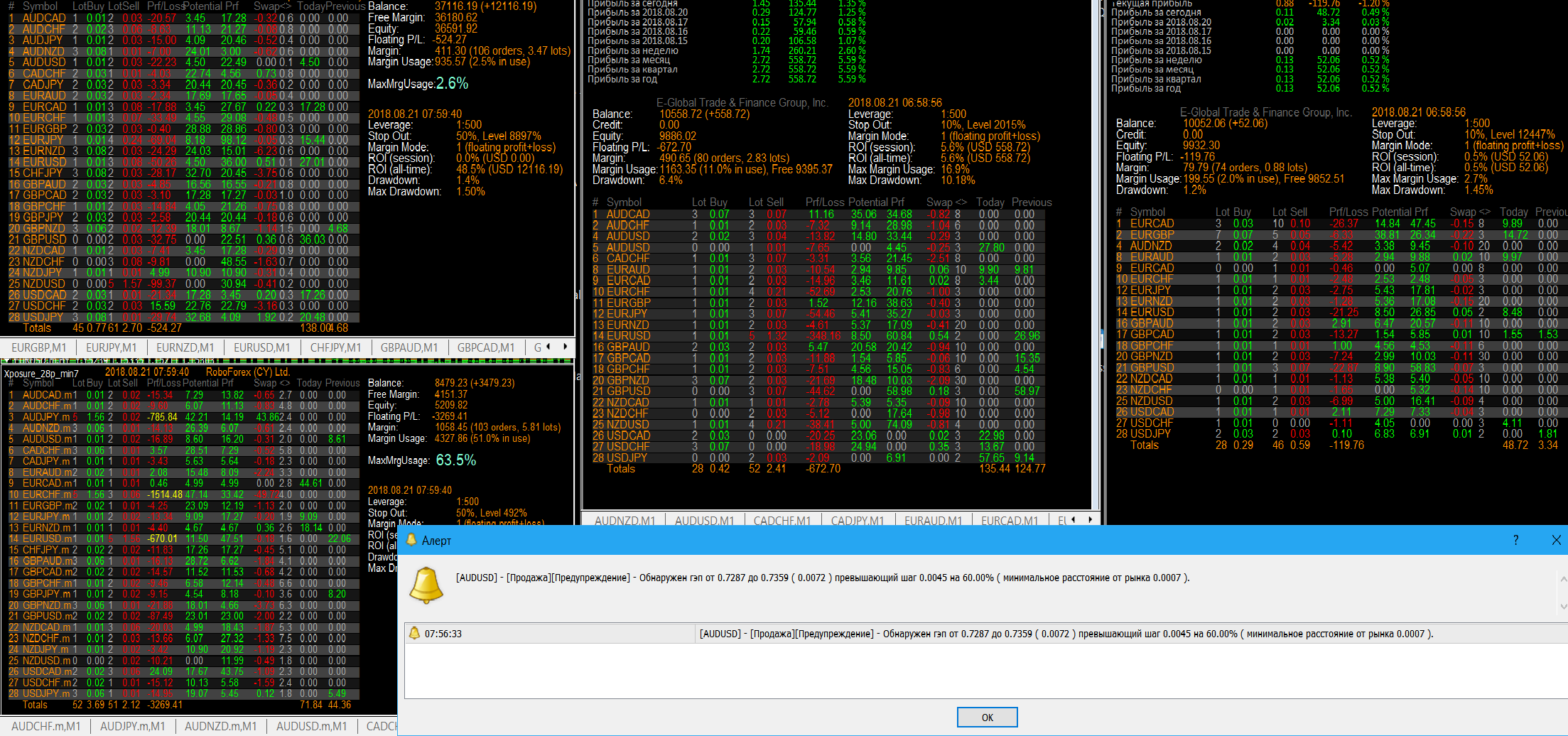Click Margin value 490.65 (80 orders, 2.83 lots)

tap(724, 158)
